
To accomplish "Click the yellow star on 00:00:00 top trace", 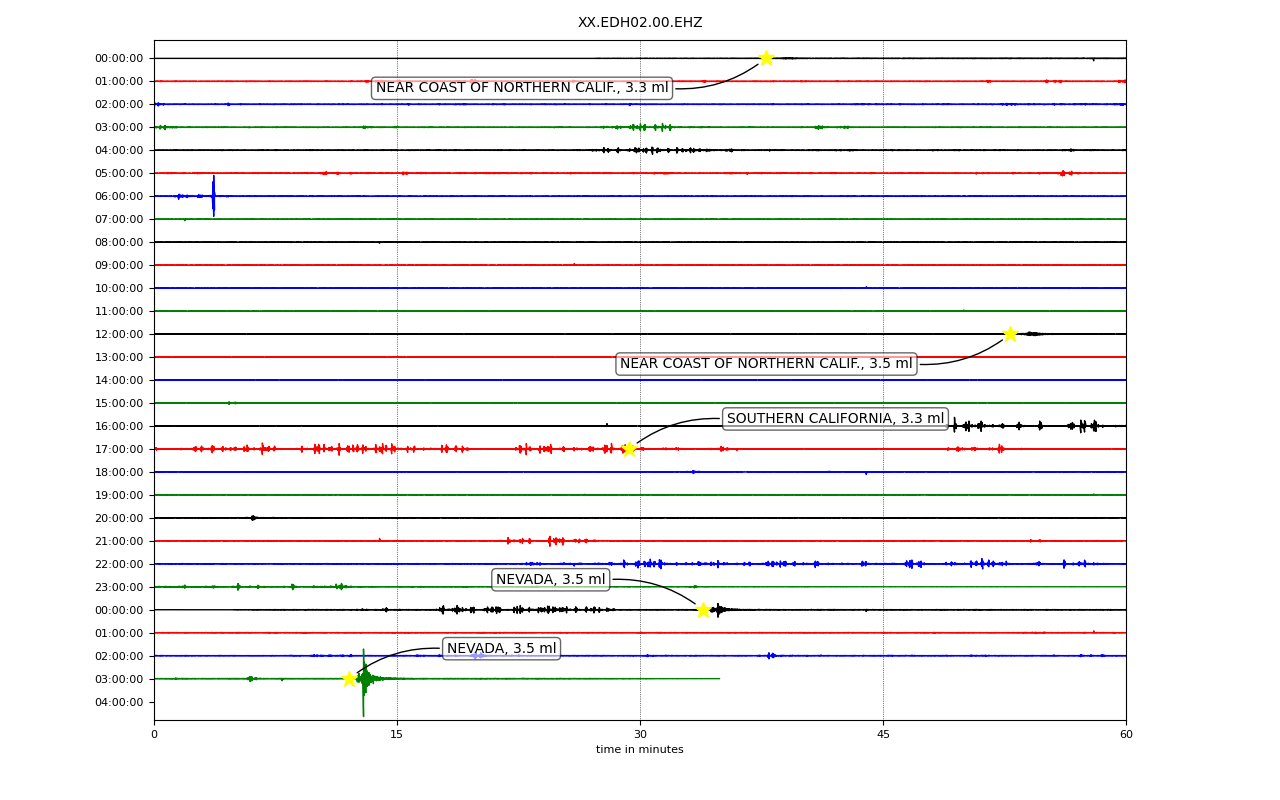I will [766, 58].
